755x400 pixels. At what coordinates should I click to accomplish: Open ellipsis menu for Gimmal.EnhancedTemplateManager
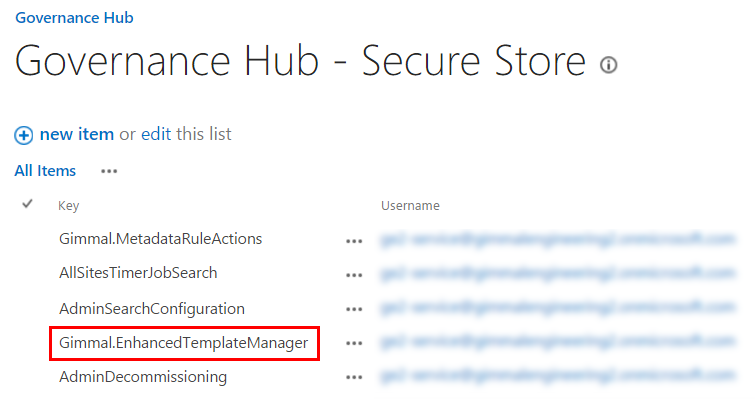353,344
